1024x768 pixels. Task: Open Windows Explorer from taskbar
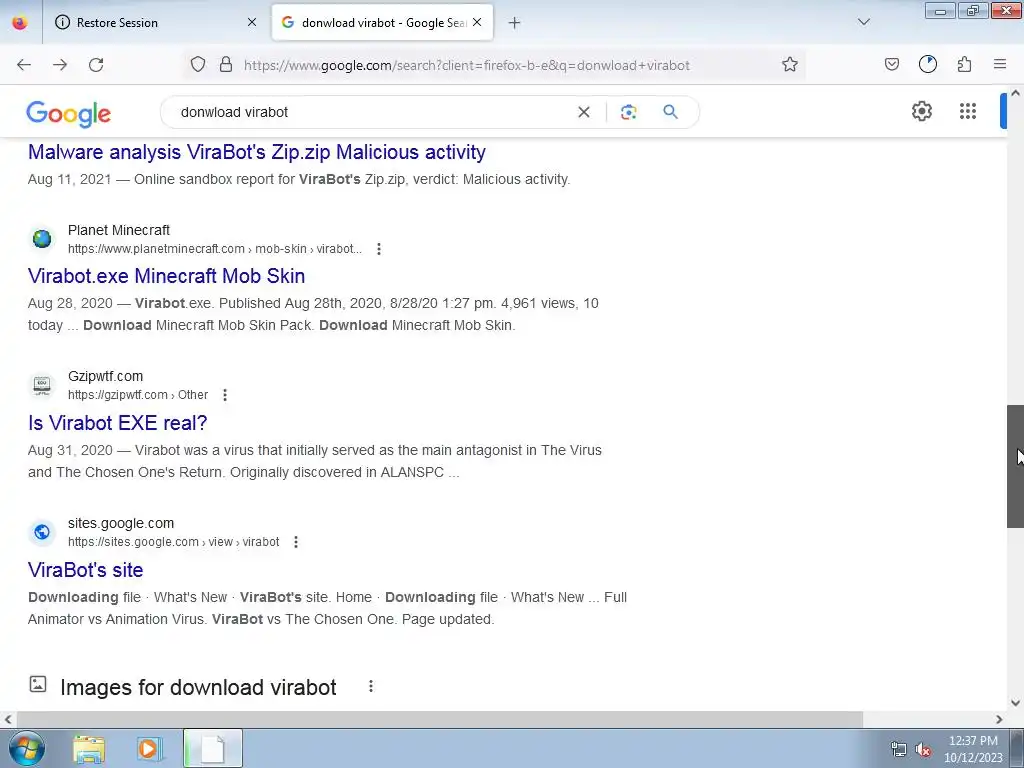(89, 749)
